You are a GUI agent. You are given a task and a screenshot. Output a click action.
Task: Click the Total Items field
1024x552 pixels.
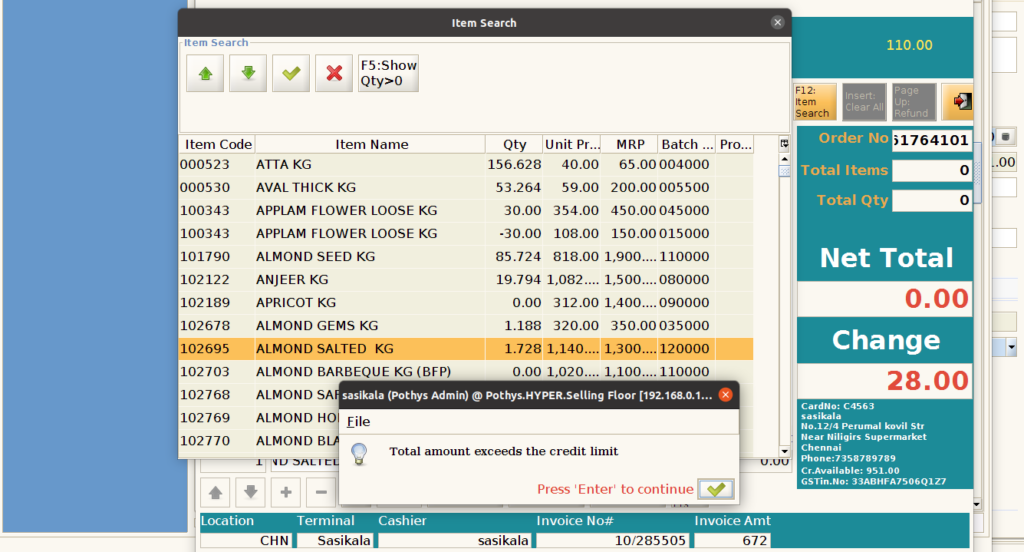point(931,170)
